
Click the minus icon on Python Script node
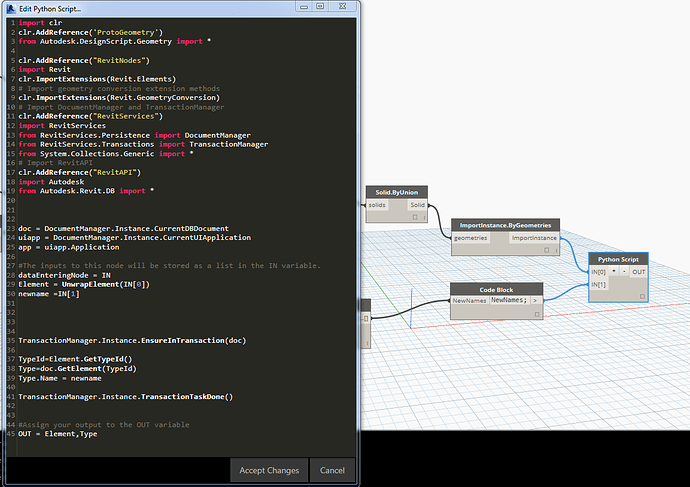[625, 272]
